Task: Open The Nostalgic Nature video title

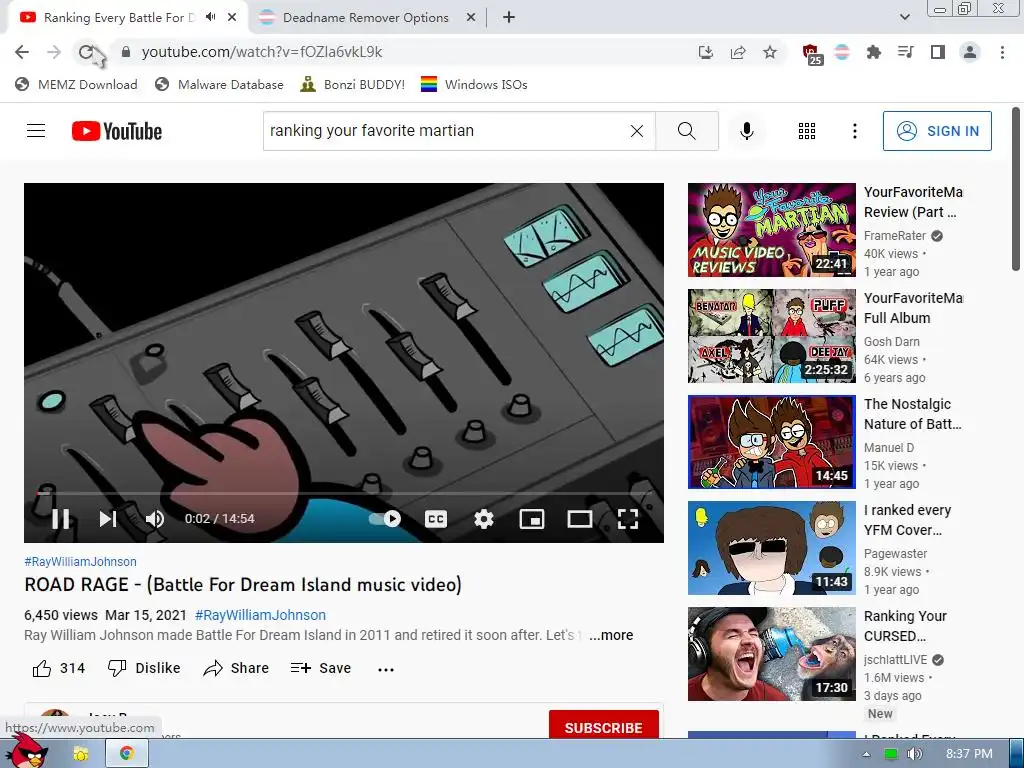Action: (x=912, y=414)
